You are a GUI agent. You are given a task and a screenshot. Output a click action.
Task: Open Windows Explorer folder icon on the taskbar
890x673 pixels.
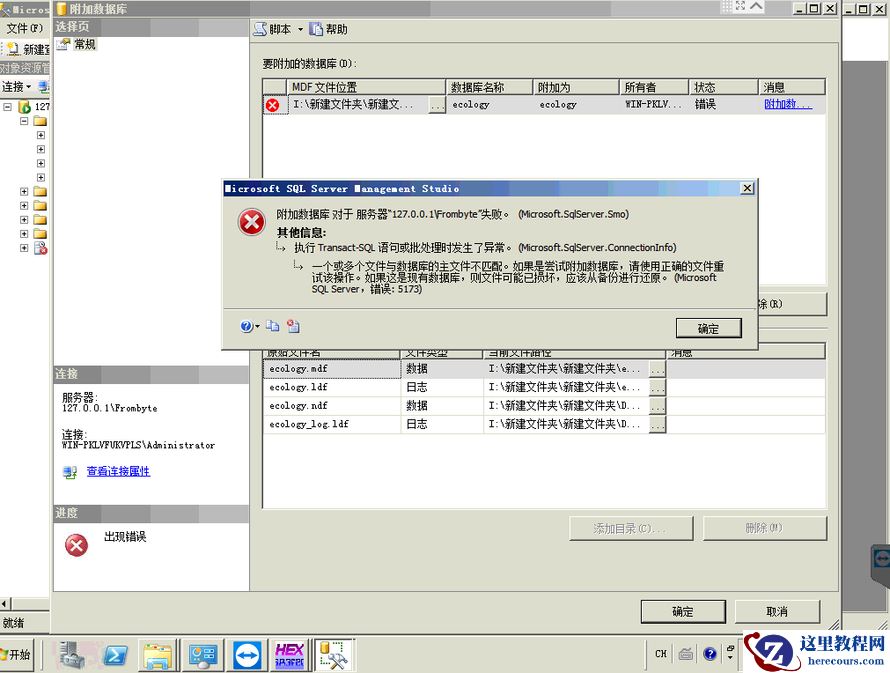[x=157, y=655]
